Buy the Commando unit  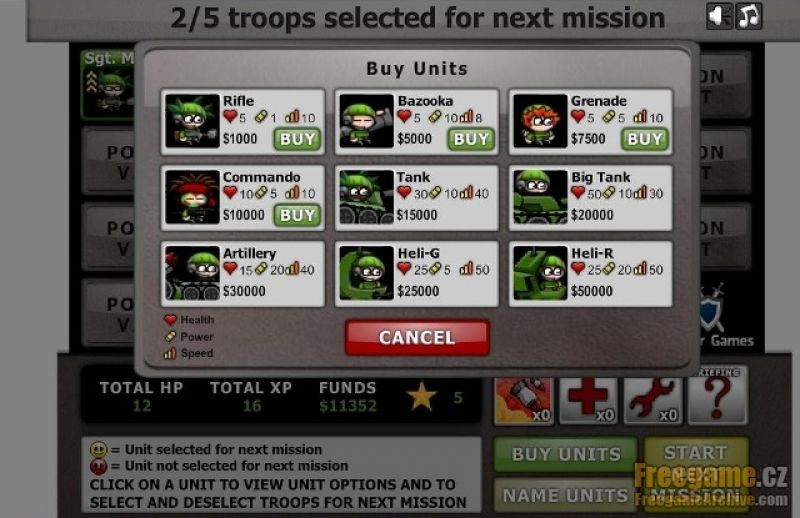tap(297, 215)
